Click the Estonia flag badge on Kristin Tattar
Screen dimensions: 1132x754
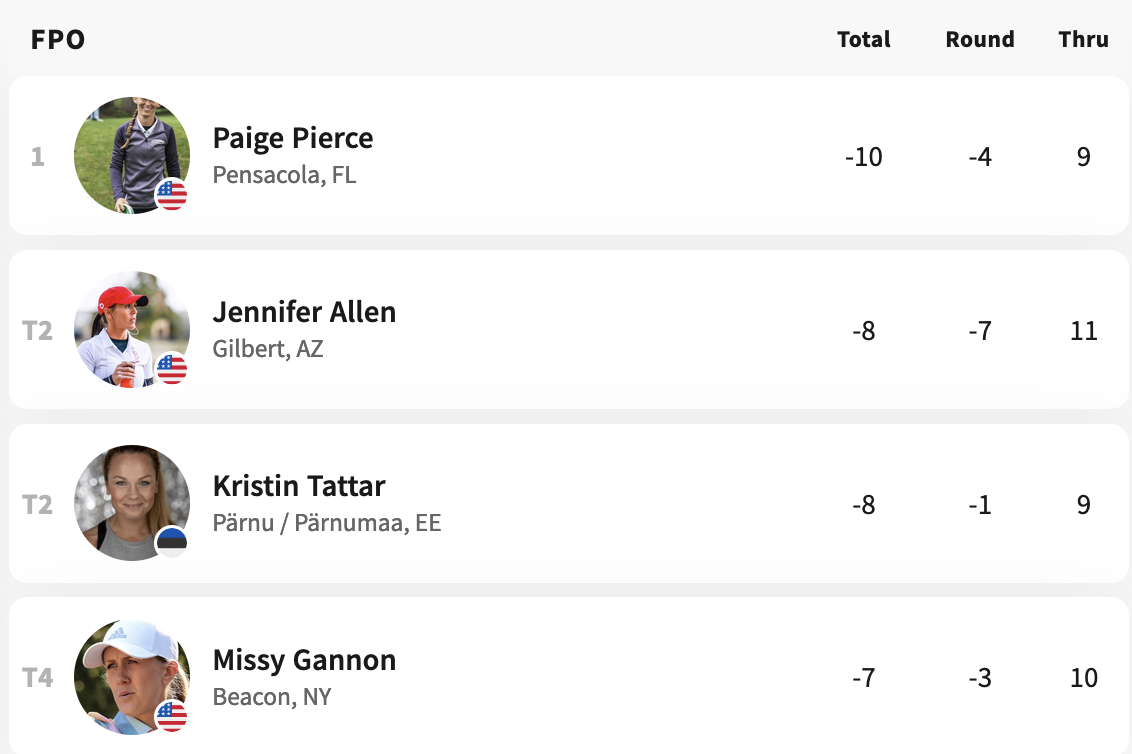click(172, 542)
